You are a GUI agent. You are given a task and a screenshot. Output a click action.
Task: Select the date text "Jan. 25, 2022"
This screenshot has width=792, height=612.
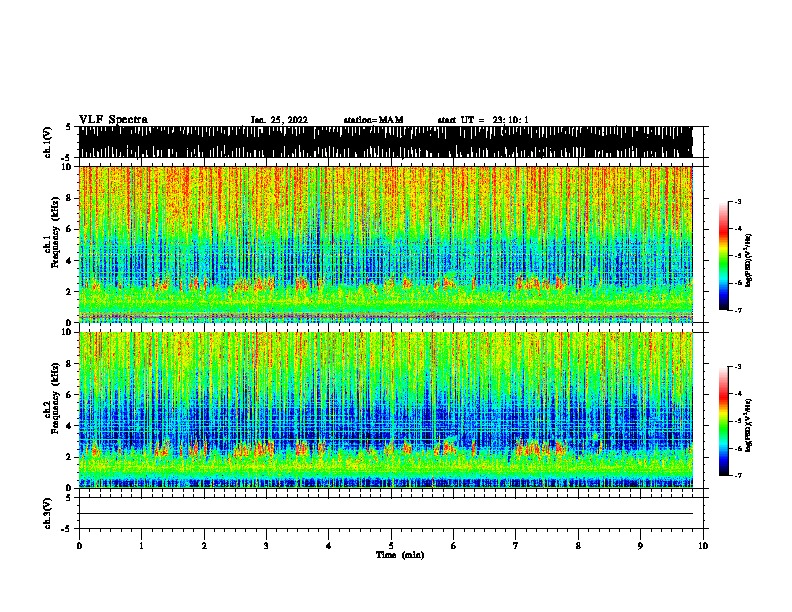click(279, 120)
